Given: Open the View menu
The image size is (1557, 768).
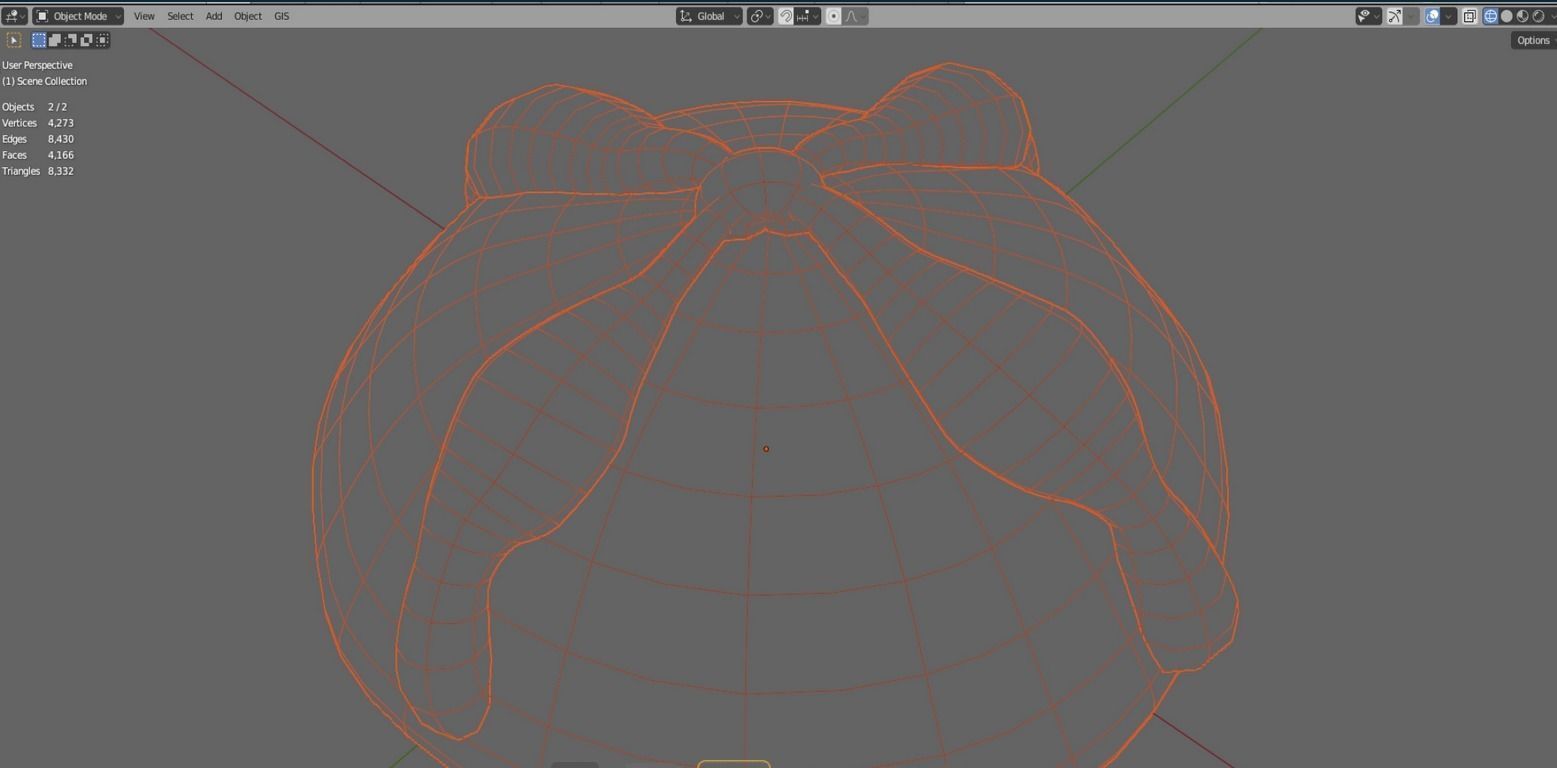Looking at the screenshot, I should coord(144,16).
